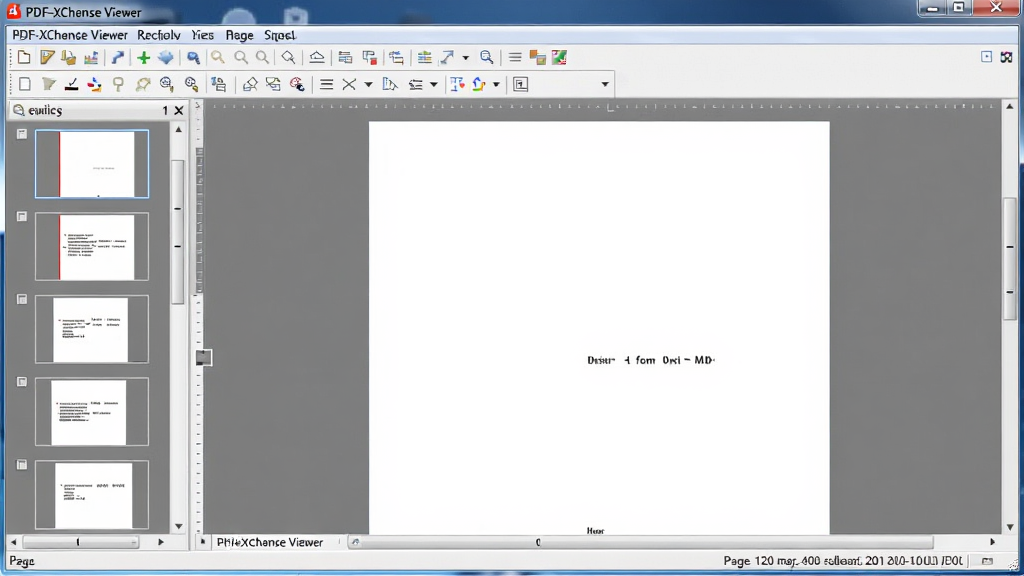
Task: Click thumbnails panel scroll left arrow
Action: [x=13, y=542]
